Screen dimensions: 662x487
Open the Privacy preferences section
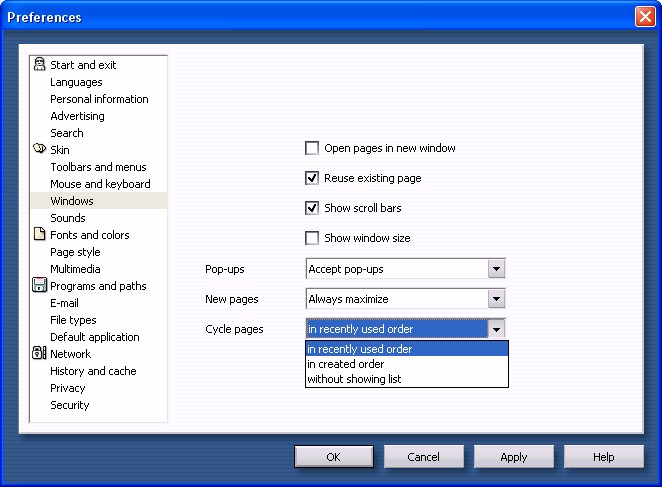point(67,388)
